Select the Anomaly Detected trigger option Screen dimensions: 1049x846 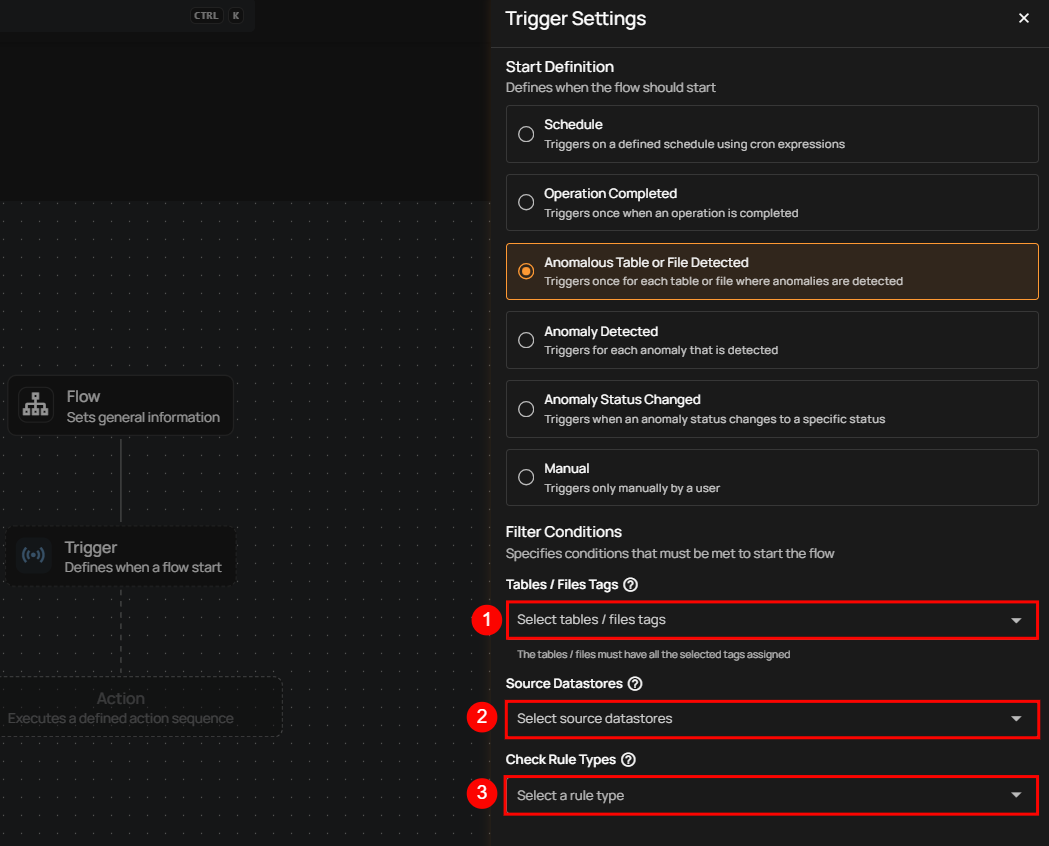[526, 340]
